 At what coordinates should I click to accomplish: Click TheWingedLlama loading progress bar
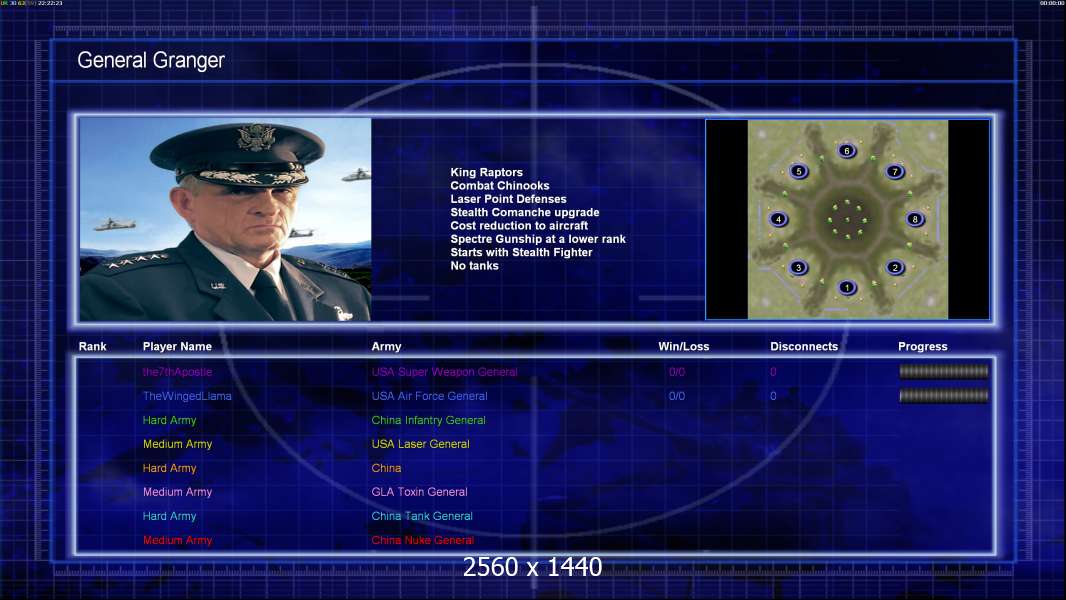(944, 395)
